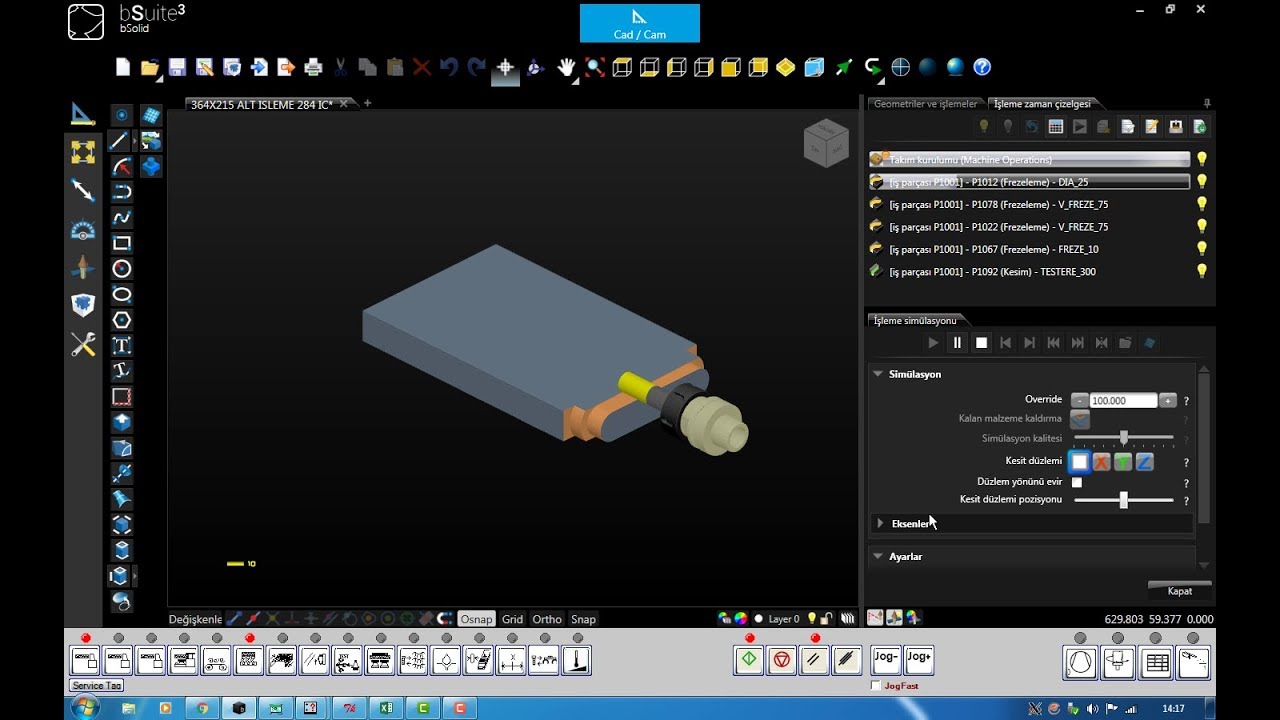Adjust the Simülasyon kalitesi slider
Viewport: 1280px width, 720px height.
[1123, 438]
